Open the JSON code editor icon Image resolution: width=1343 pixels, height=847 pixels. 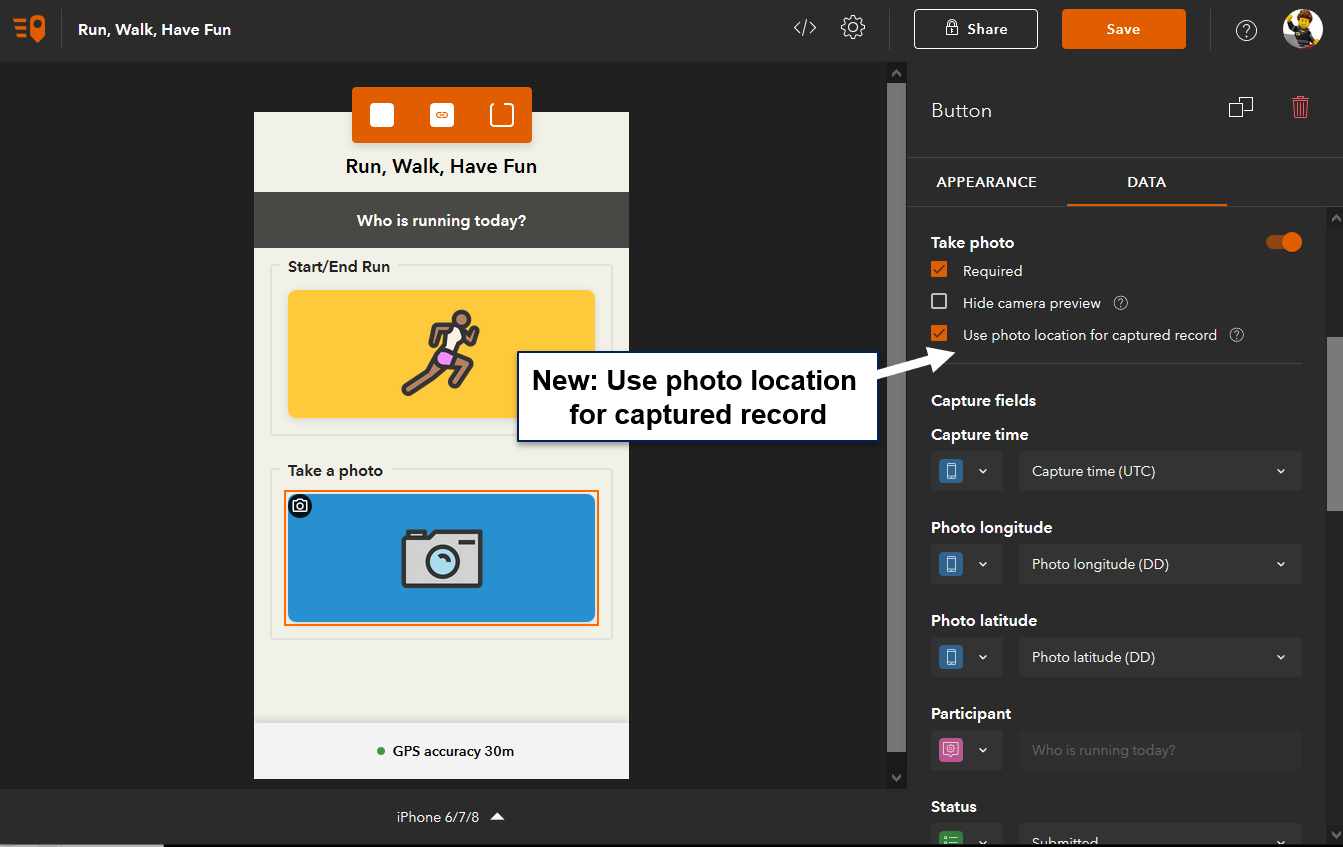[x=804, y=28]
